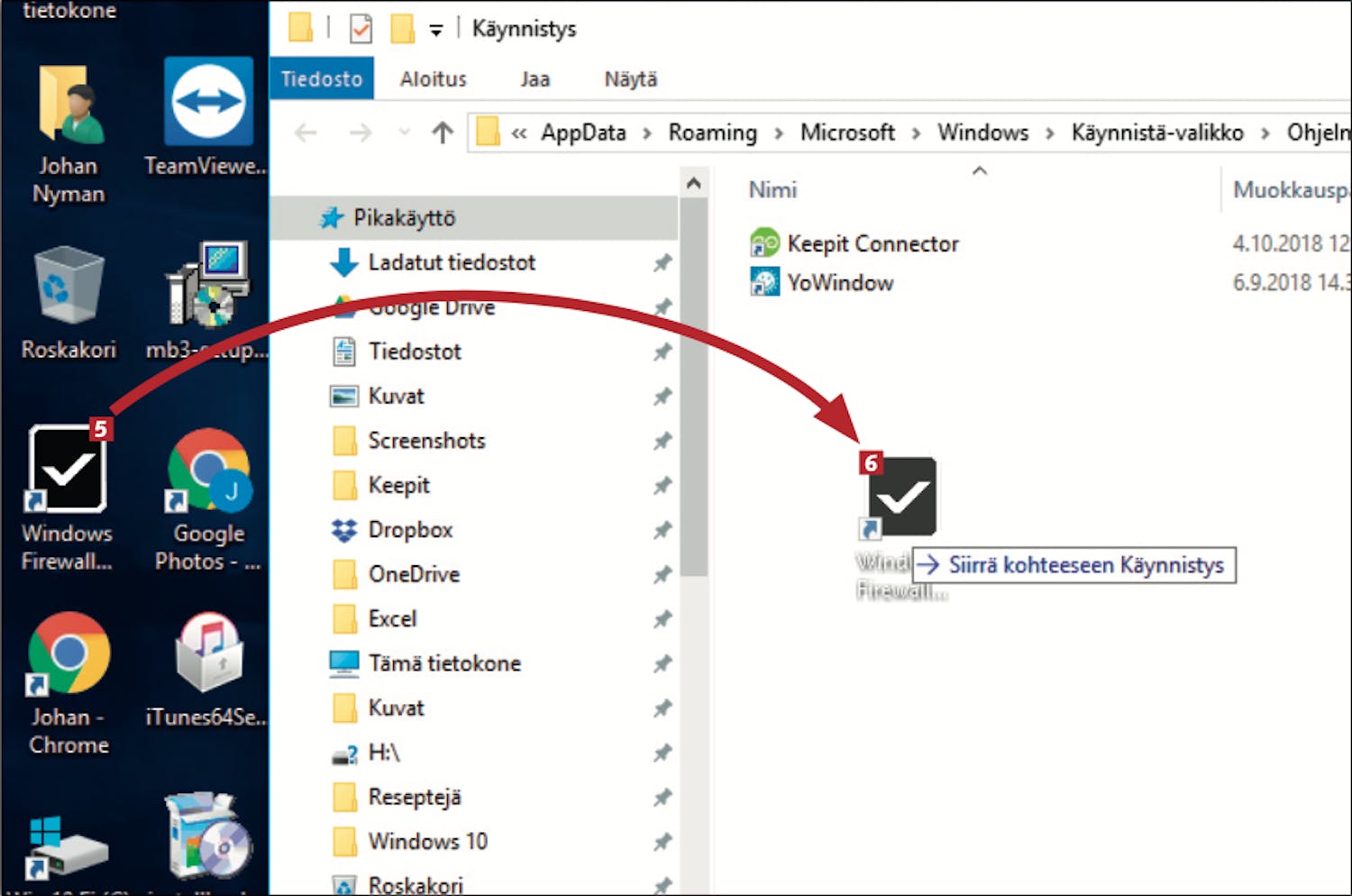Unpin Ladatut tiedostot using its pin icon
The height and width of the screenshot is (896, 1352).
pyautogui.click(x=662, y=263)
